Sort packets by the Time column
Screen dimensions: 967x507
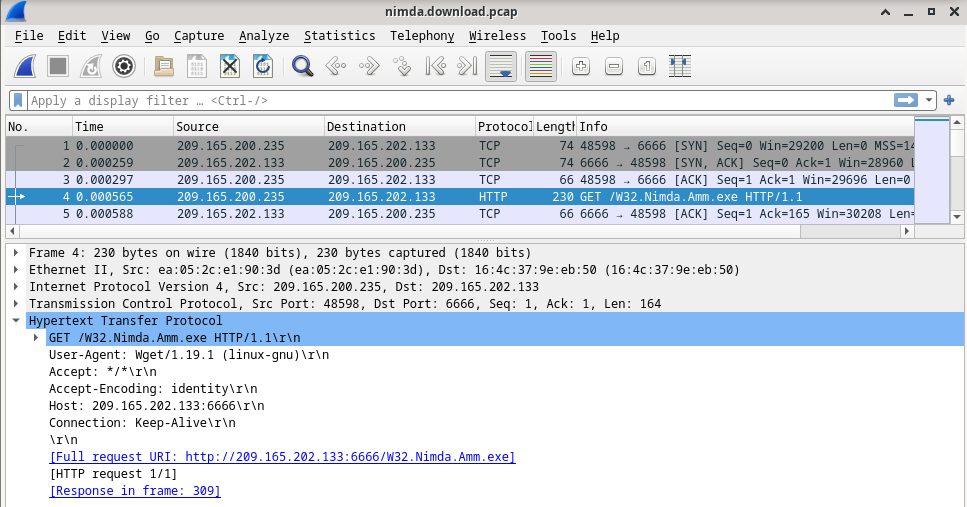coord(123,126)
